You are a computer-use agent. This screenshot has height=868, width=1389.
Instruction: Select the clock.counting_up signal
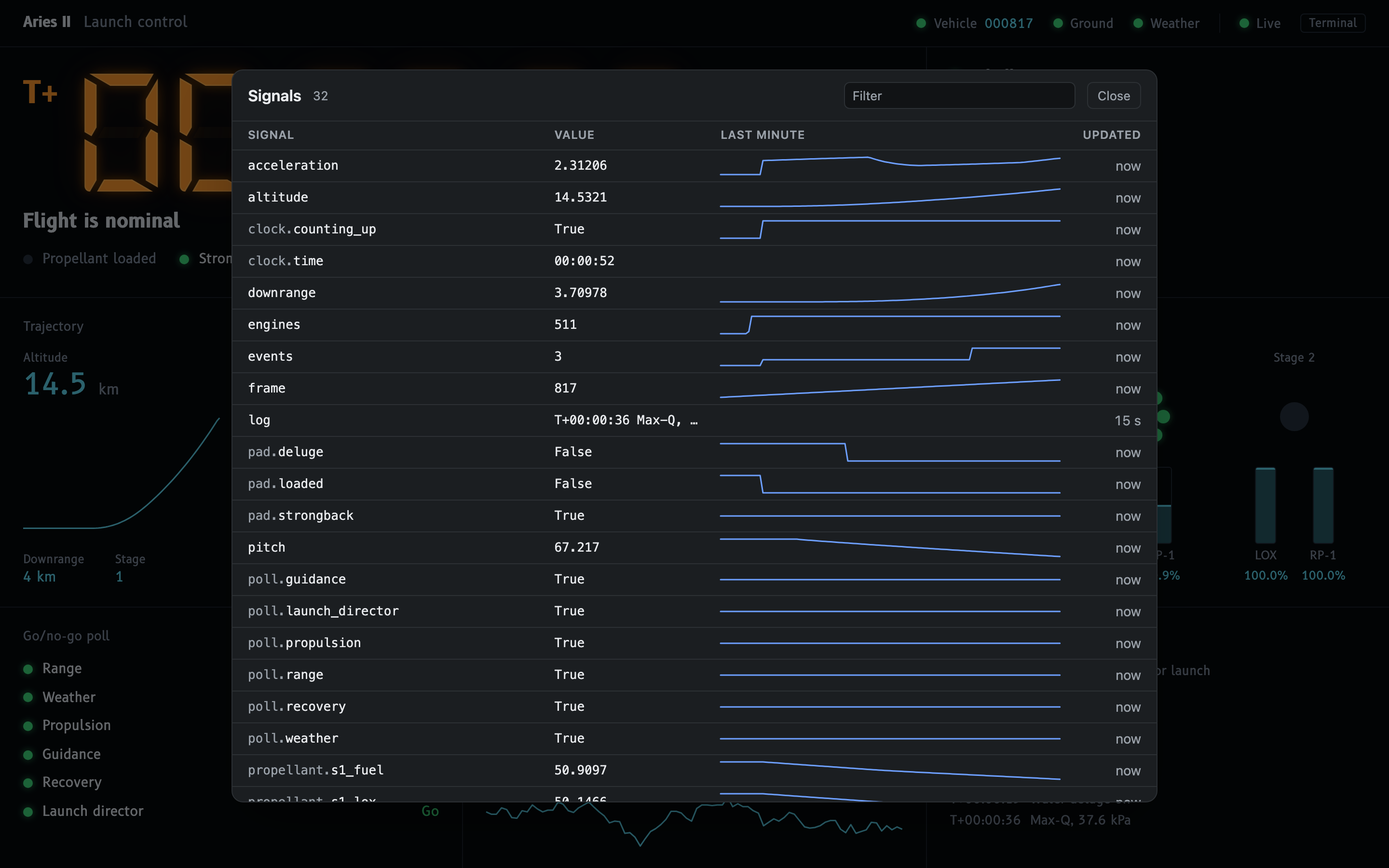[x=694, y=230]
